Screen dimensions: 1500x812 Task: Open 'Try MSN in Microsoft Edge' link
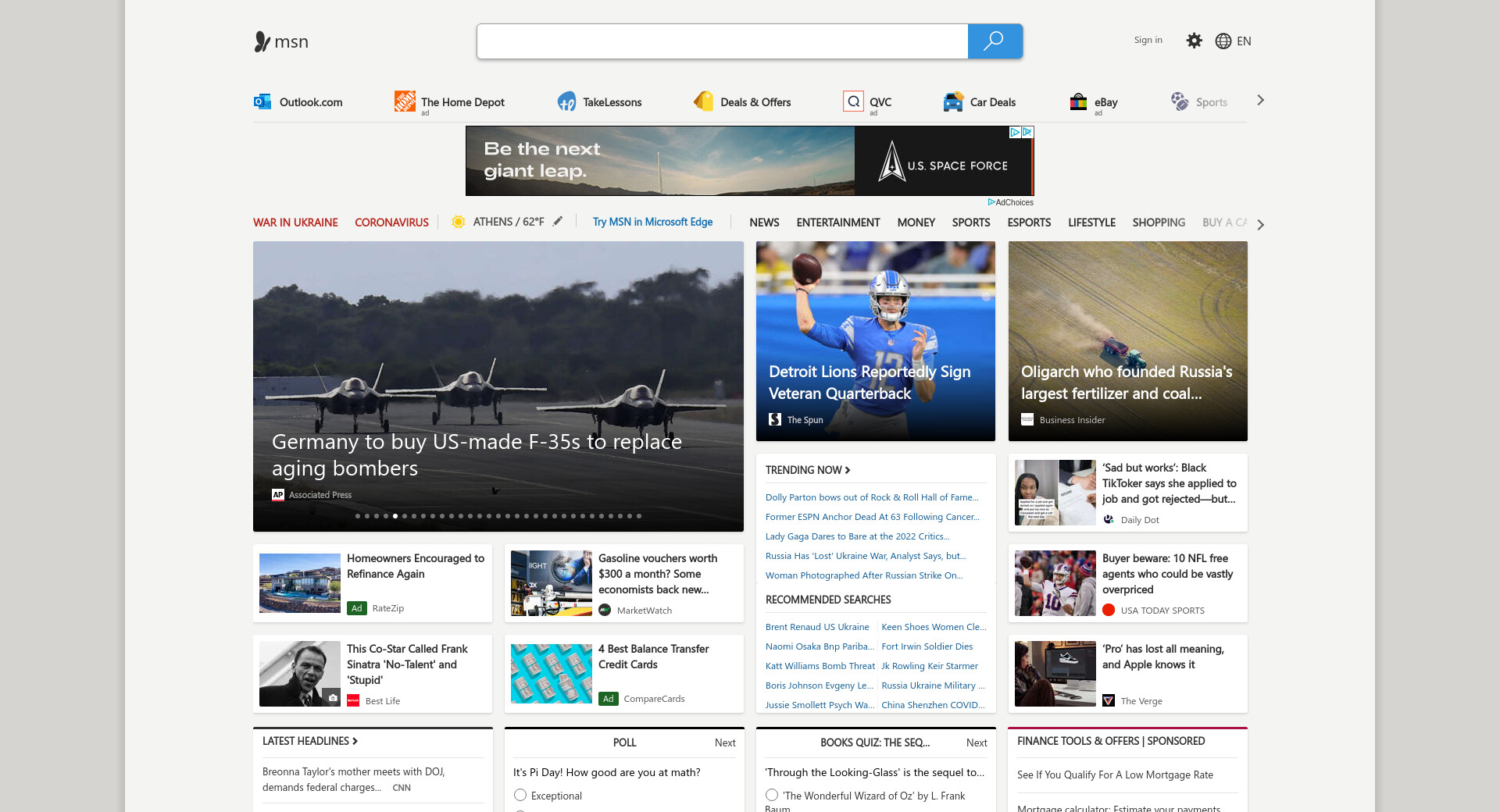click(x=652, y=223)
